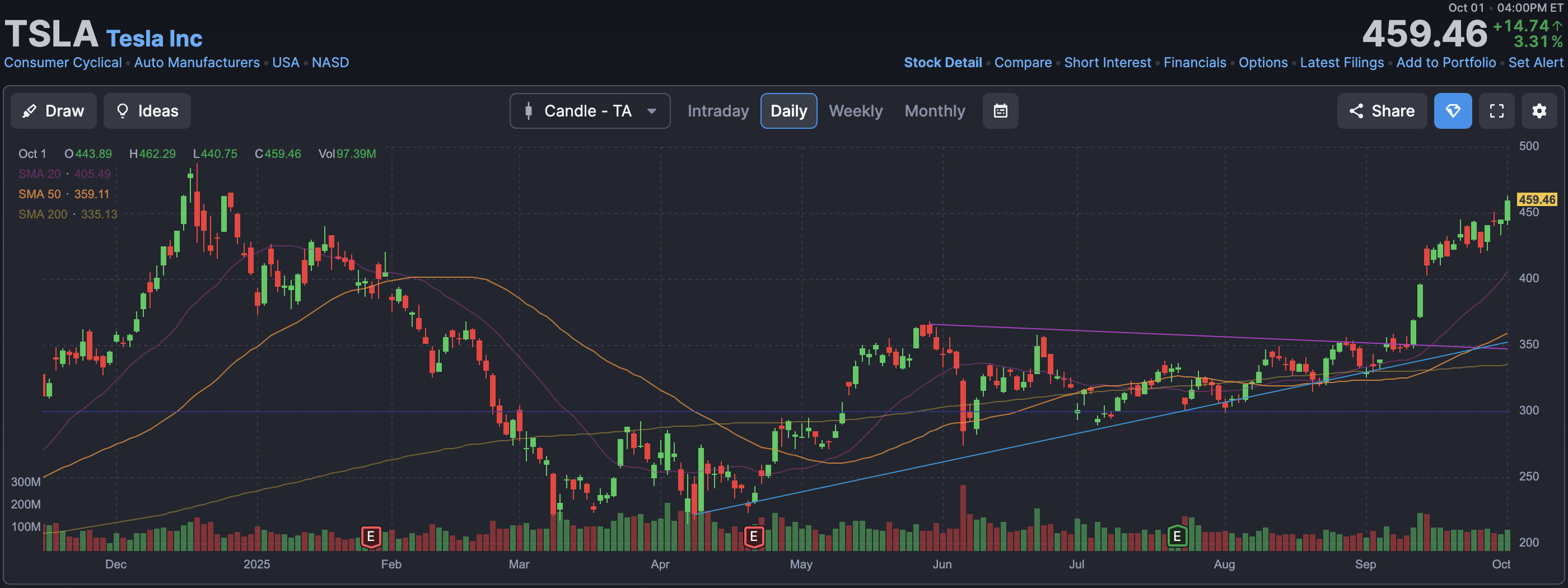Click the 3.31% percent change
The width and height of the screenshot is (1568, 588).
(1538, 42)
